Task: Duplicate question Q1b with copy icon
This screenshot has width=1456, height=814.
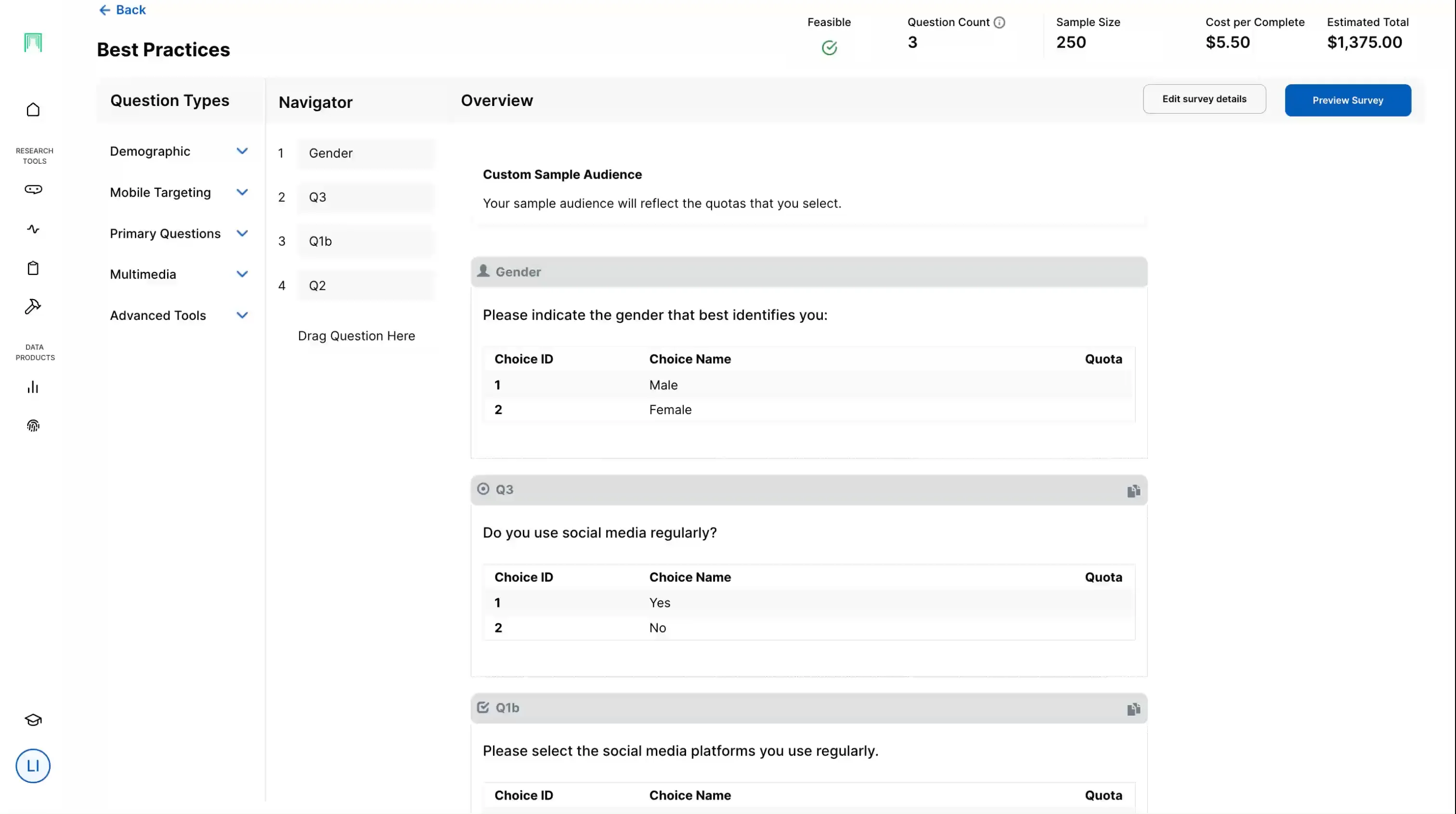Action: [x=1133, y=709]
